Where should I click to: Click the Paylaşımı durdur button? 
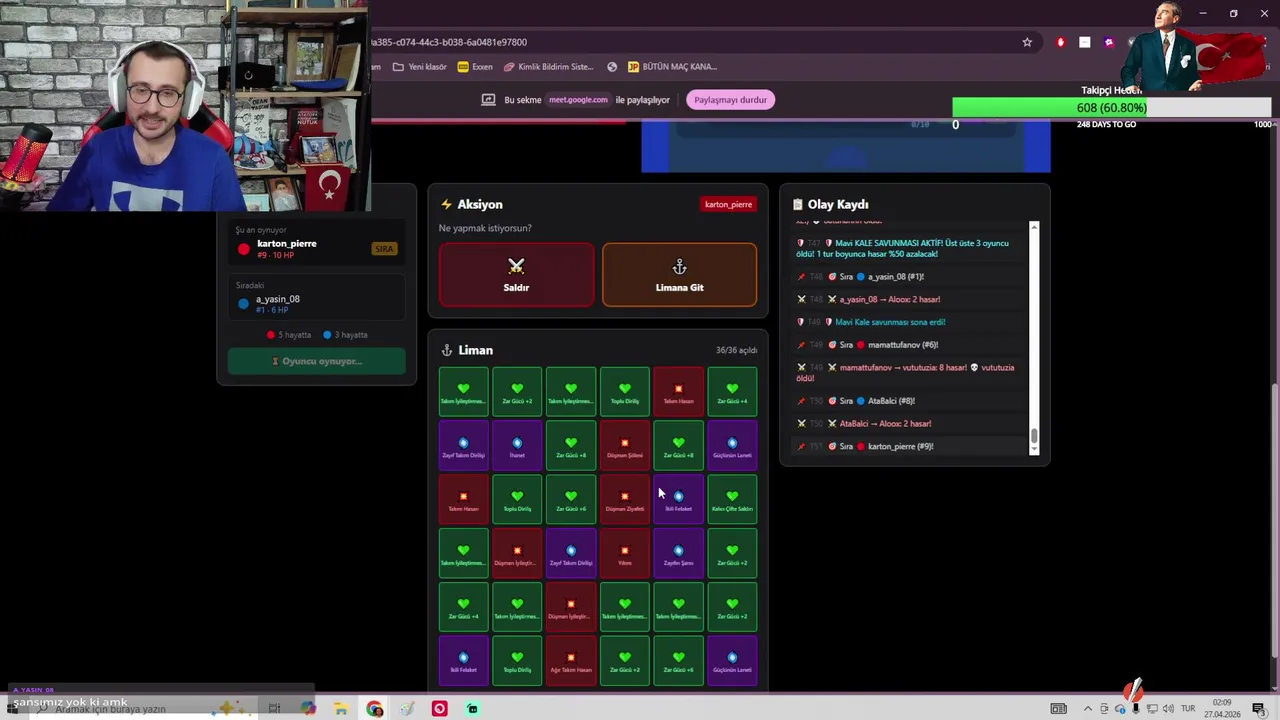(x=730, y=99)
